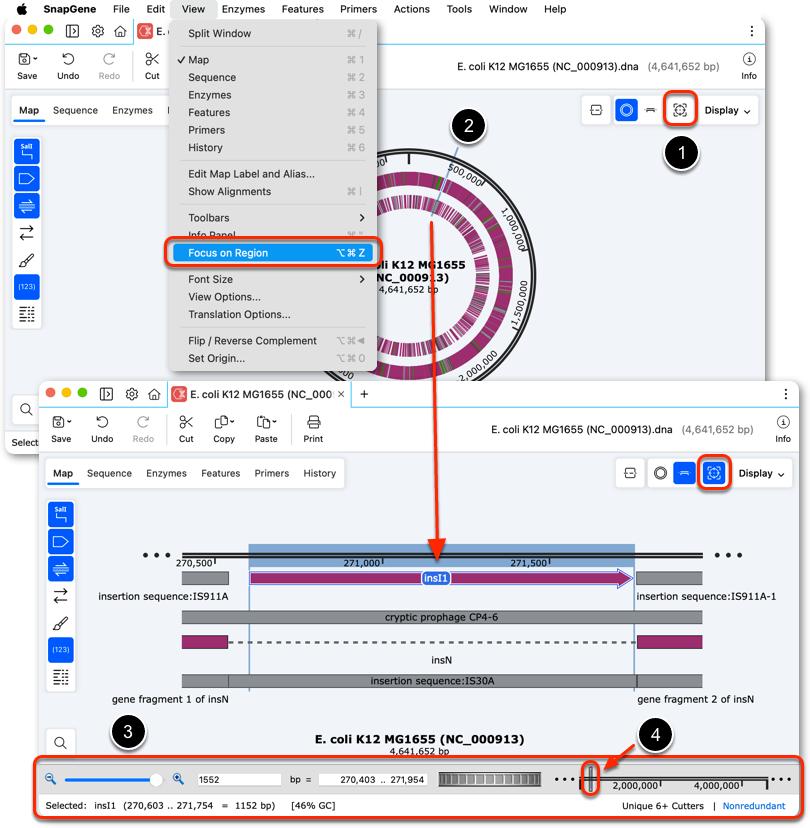810x828 pixels.
Task: Click home icon in front window
Action: pyautogui.click(x=154, y=394)
